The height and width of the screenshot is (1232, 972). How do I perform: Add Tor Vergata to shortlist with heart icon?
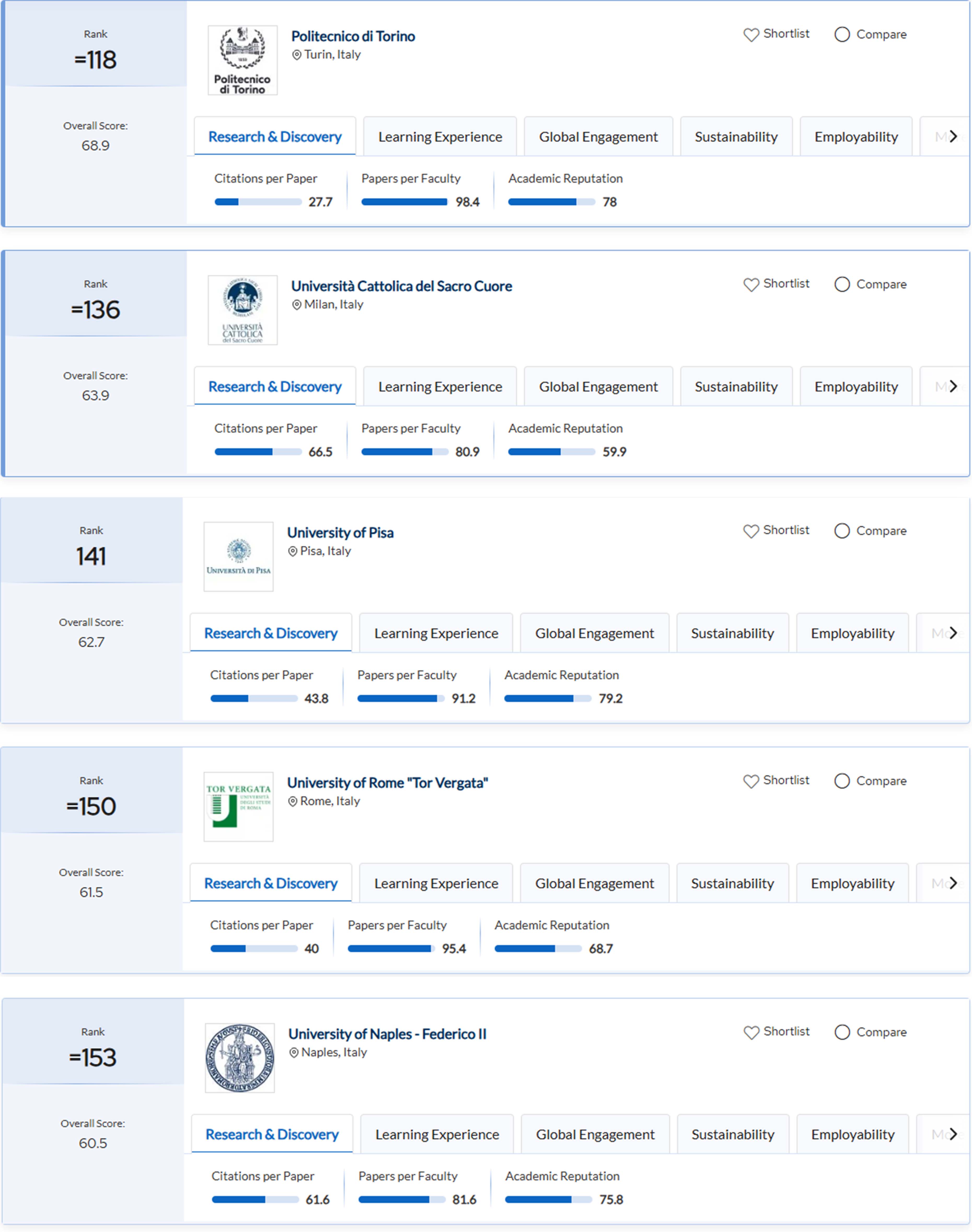(x=751, y=781)
